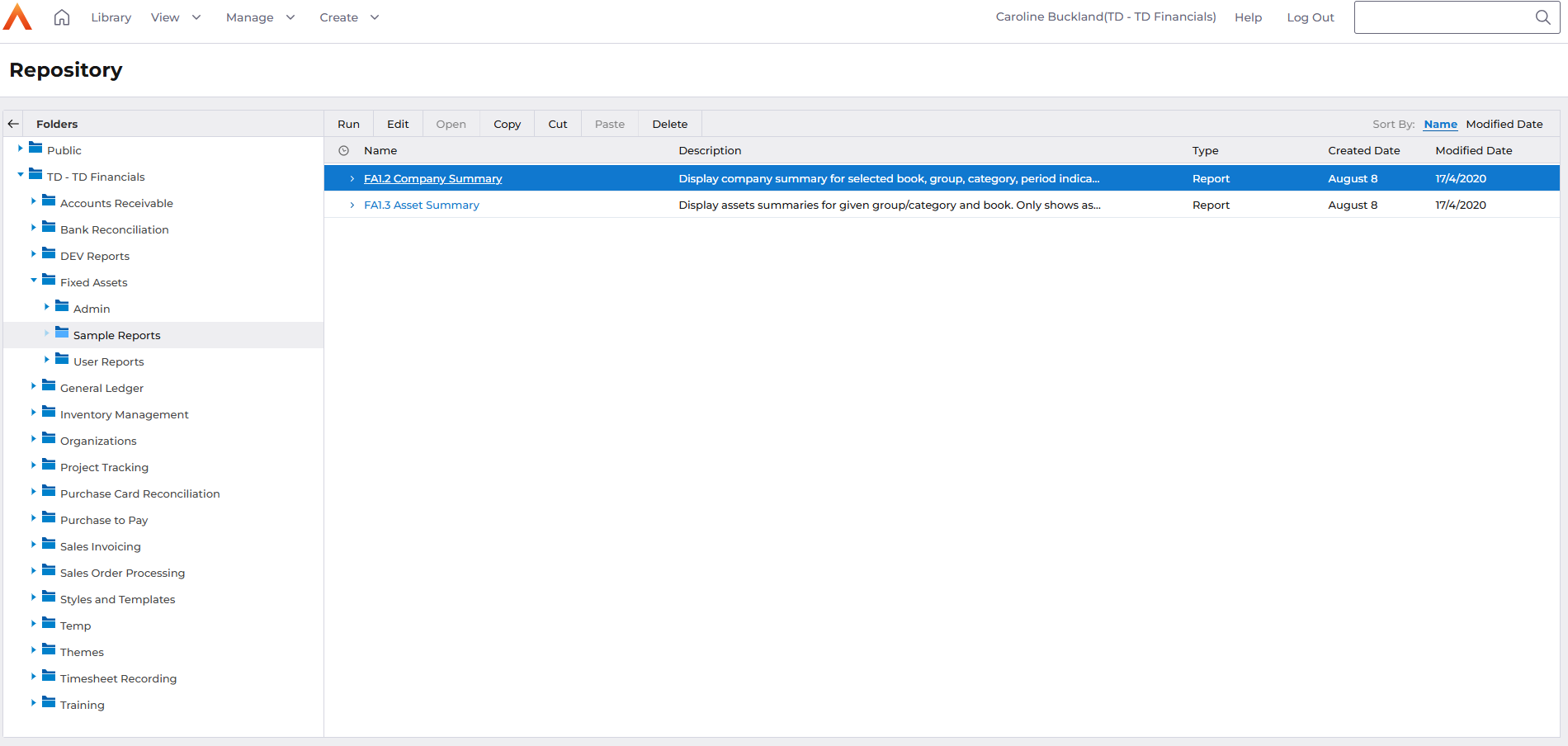Click the Cut toolbar button
Image resolution: width=1568 pixels, height=746 pixels.
click(558, 124)
